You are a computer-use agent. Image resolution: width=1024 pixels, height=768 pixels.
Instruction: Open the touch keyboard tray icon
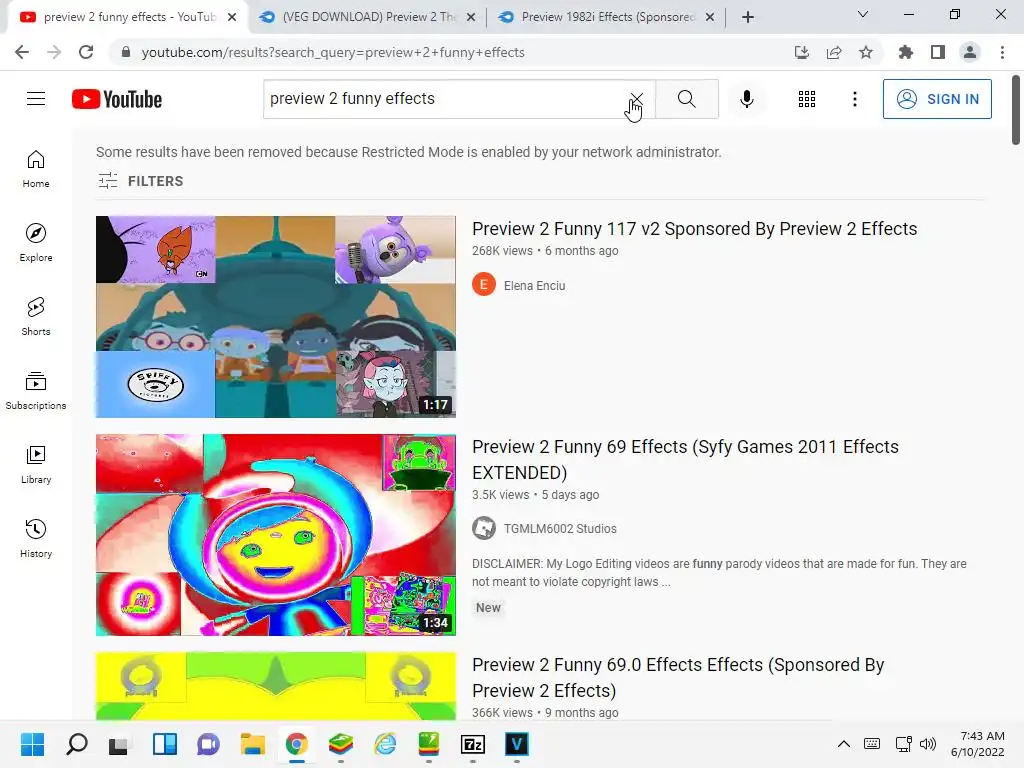872,744
